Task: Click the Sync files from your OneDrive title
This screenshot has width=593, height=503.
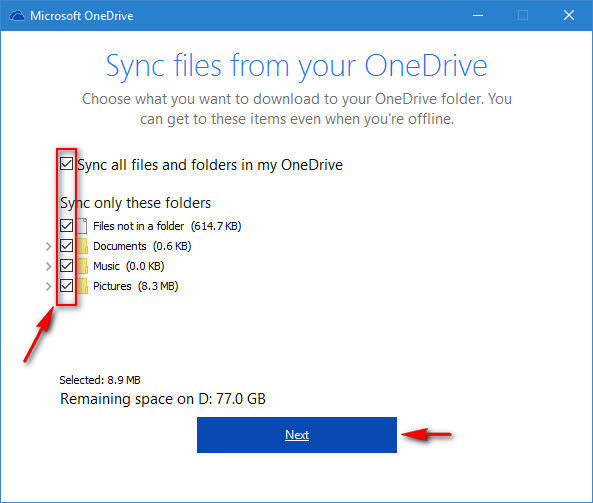Action: coord(297,66)
